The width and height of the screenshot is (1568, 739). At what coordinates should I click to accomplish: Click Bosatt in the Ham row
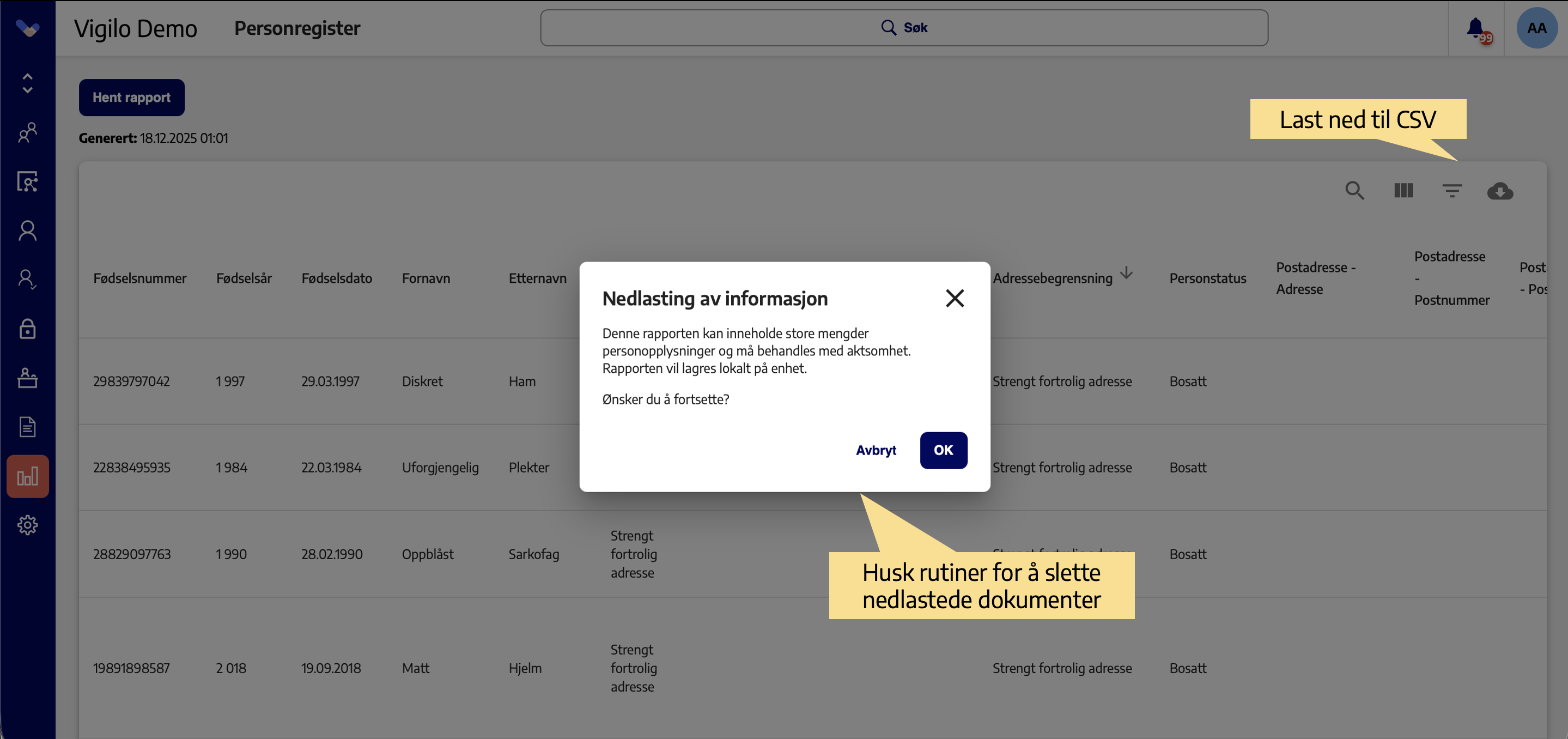coord(1188,381)
